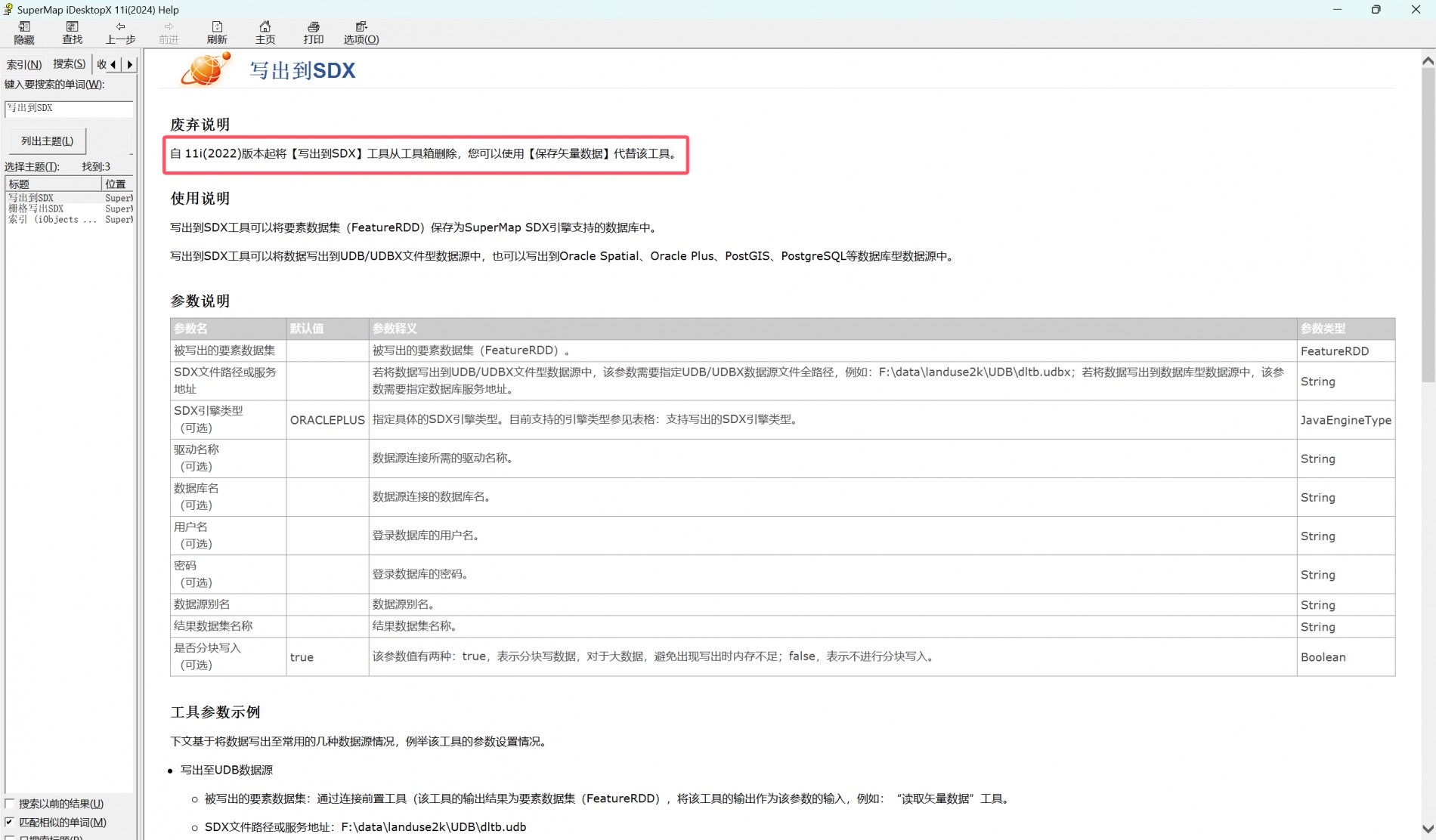Refresh page with 刷新 icon

[217, 32]
